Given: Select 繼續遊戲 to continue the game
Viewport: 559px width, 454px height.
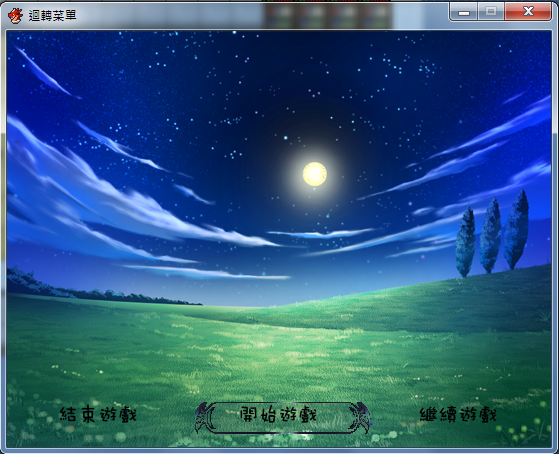Looking at the screenshot, I should (x=458, y=415).
